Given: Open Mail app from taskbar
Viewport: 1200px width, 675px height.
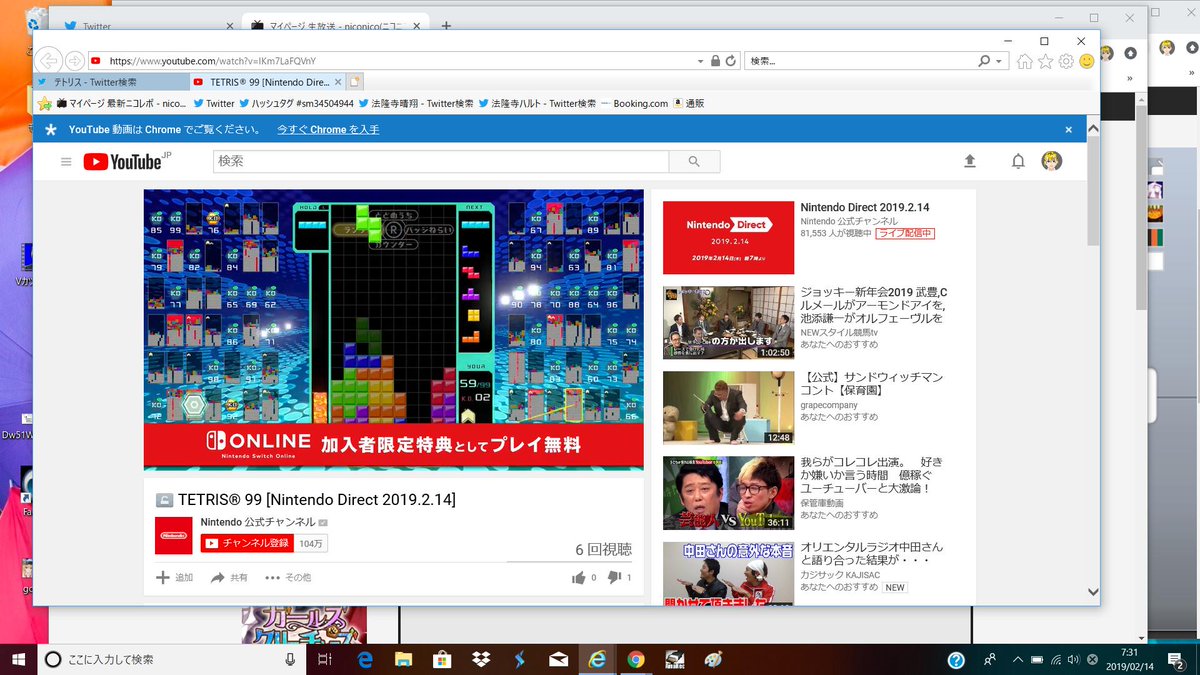Looking at the screenshot, I should [x=559, y=659].
